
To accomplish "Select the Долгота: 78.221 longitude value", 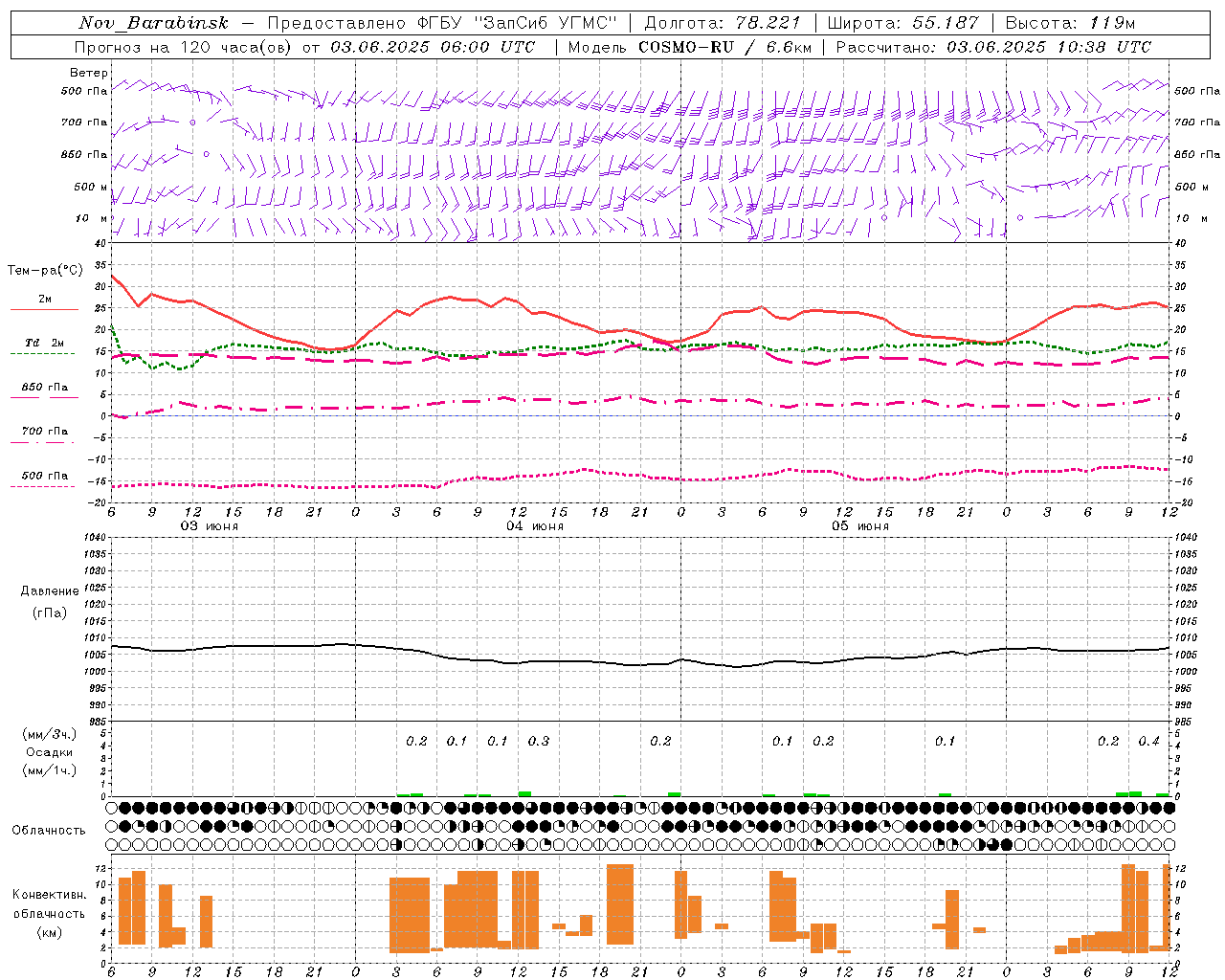I will [x=723, y=23].
